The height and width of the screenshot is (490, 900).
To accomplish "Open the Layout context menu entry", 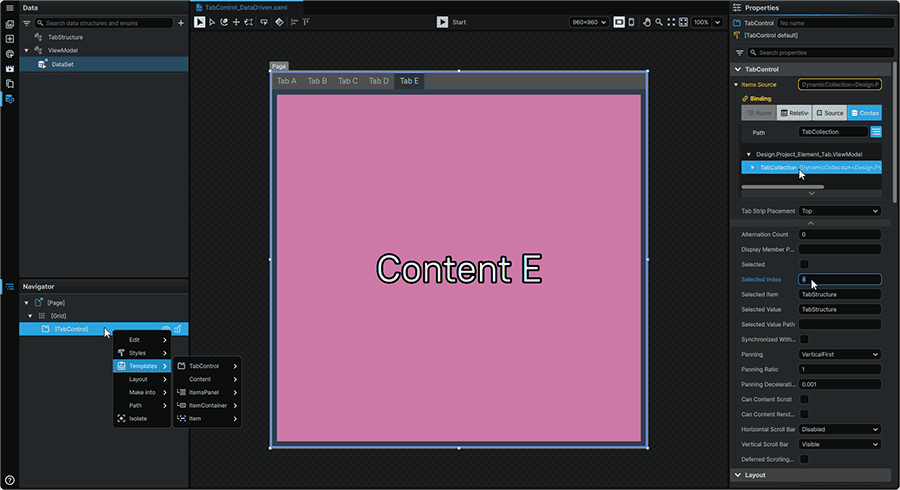I will click(142, 379).
